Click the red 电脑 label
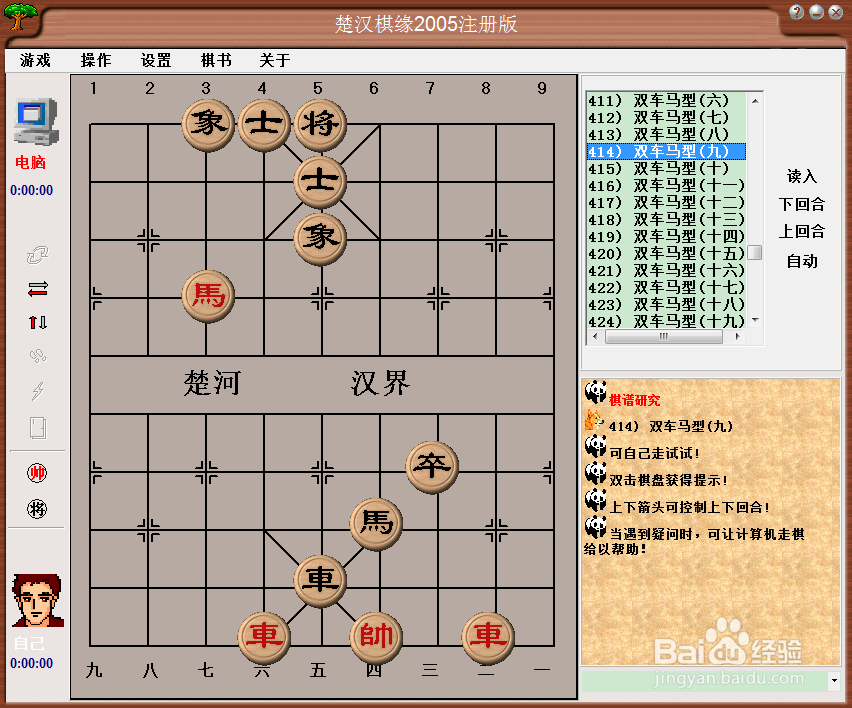This screenshot has height=708, width=852. click(x=30, y=162)
